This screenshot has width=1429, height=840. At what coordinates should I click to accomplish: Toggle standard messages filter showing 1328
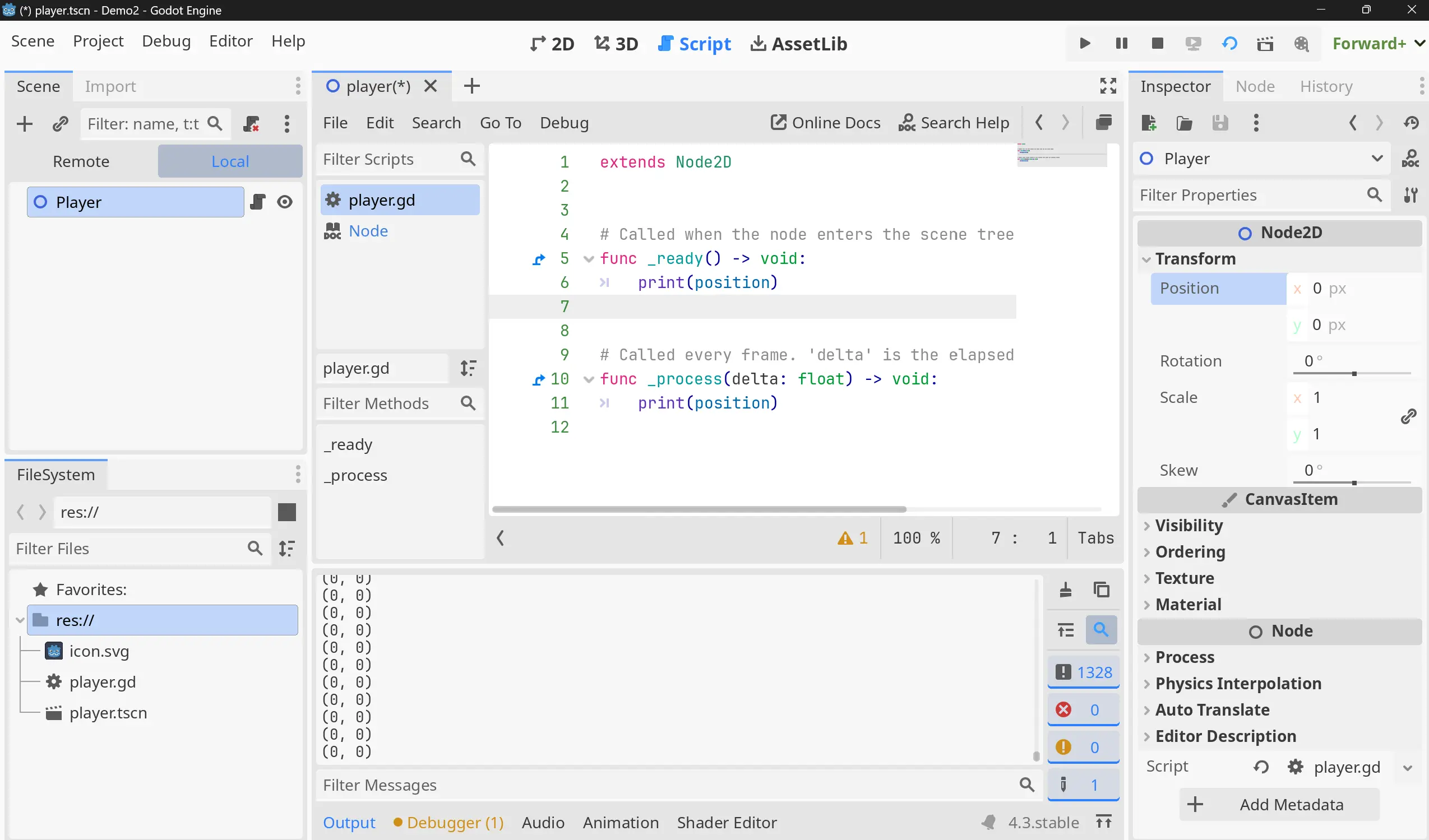(1084, 673)
